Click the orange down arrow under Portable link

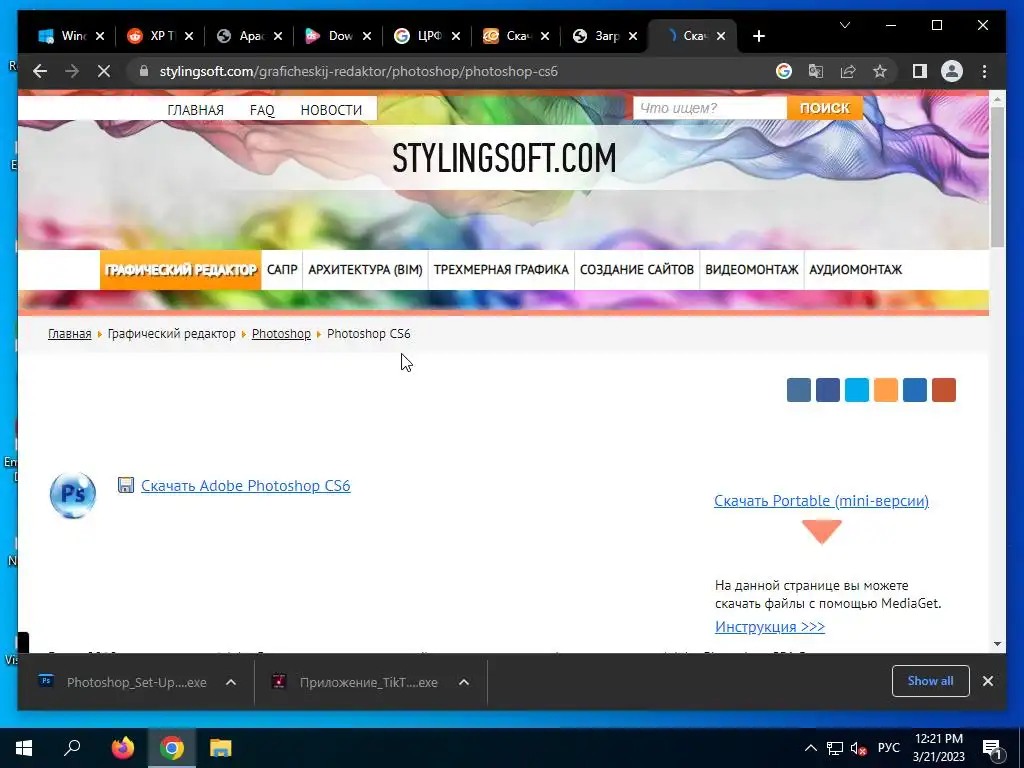pyautogui.click(x=822, y=532)
